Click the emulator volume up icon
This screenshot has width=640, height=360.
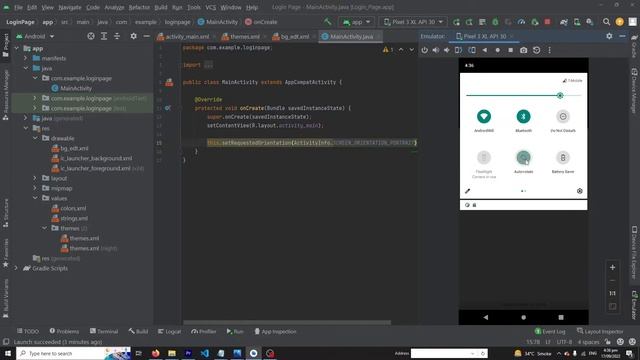click(x=436, y=50)
